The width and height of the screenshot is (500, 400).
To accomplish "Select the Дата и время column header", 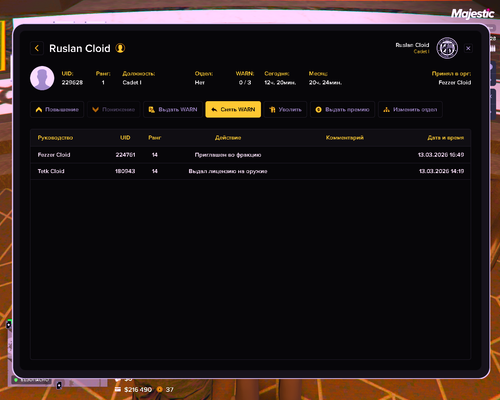I will coord(446,138).
